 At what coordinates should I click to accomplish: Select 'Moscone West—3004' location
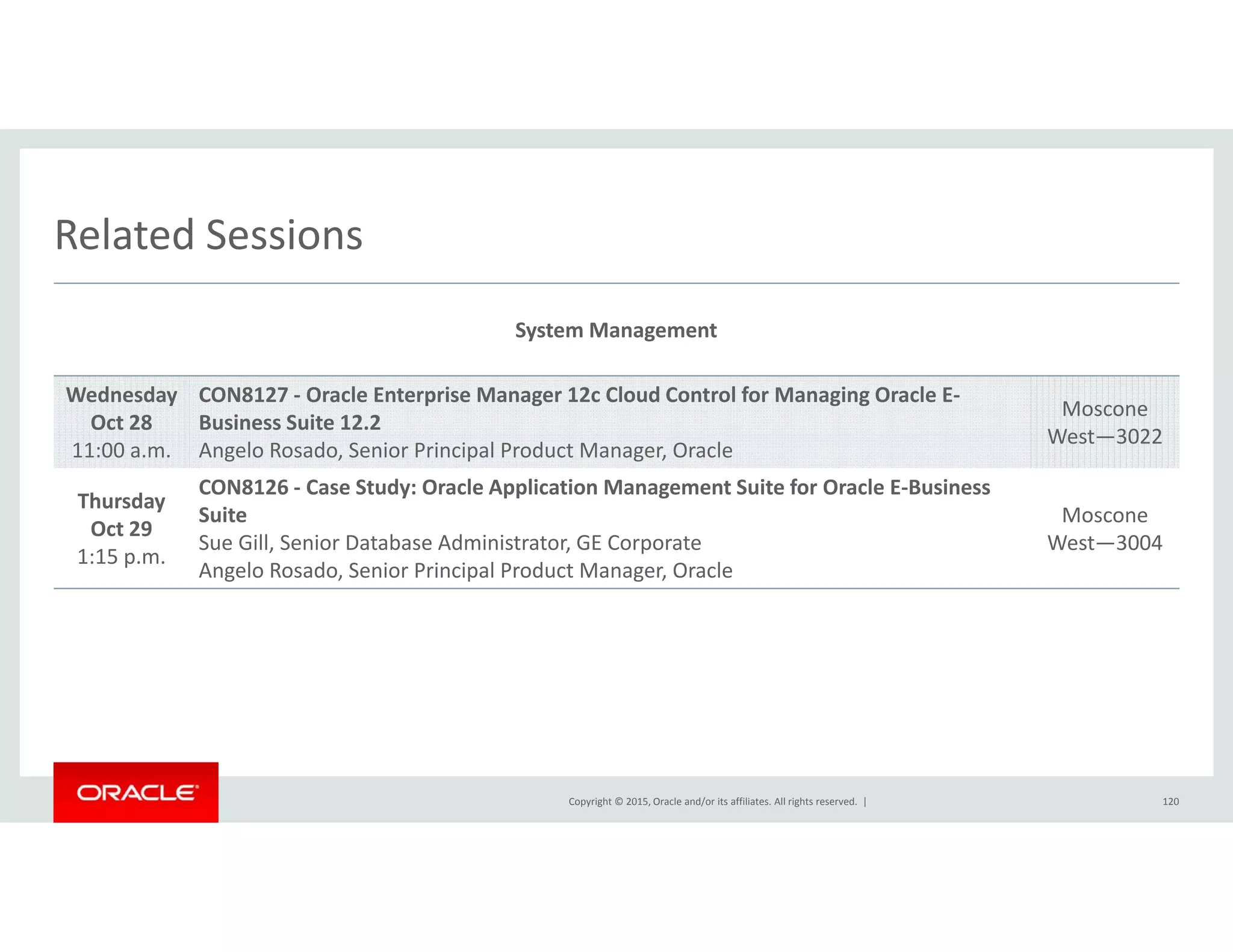[x=1105, y=529]
